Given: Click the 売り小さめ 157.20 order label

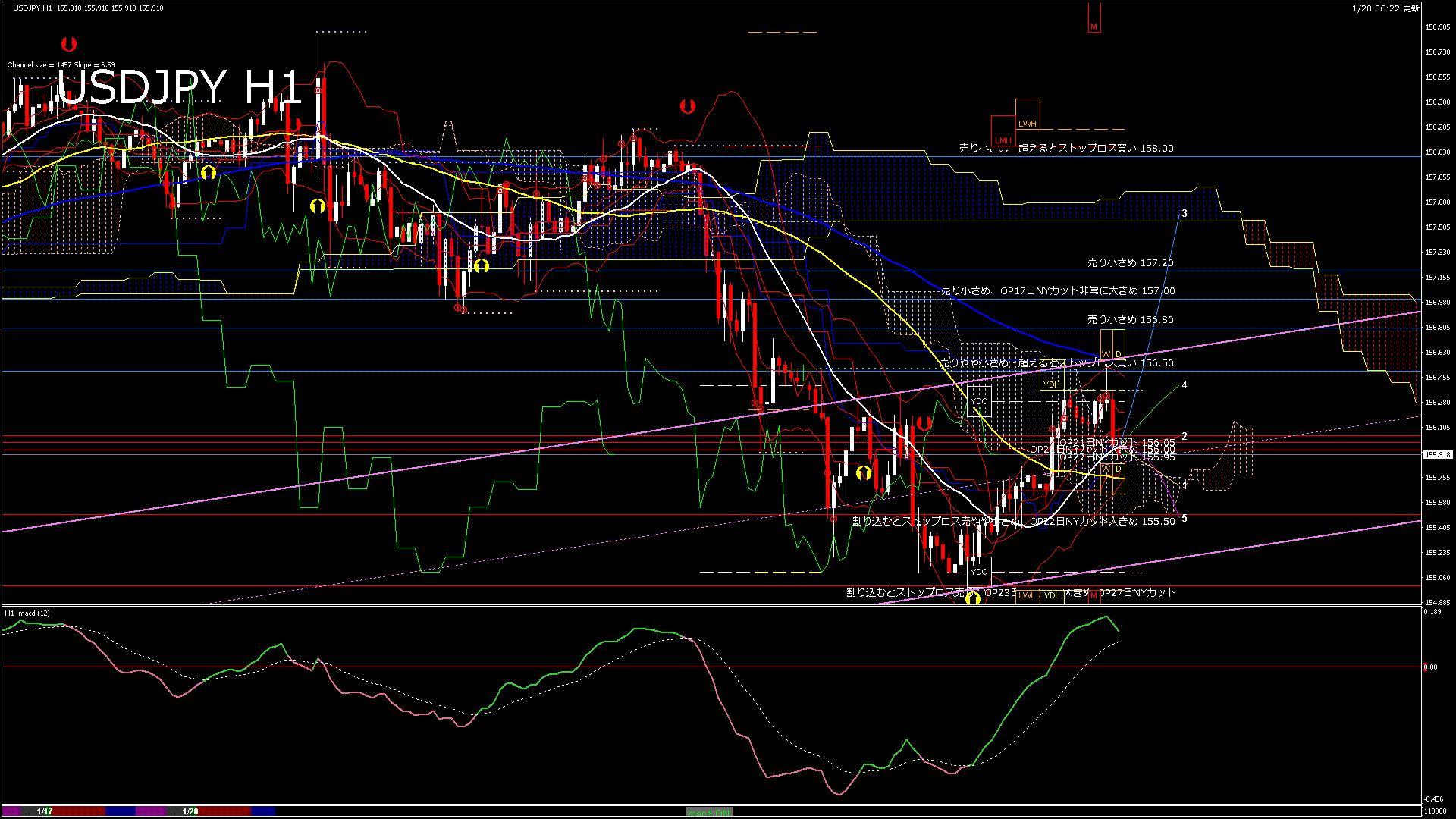Looking at the screenshot, I should tap(1130, 263).
